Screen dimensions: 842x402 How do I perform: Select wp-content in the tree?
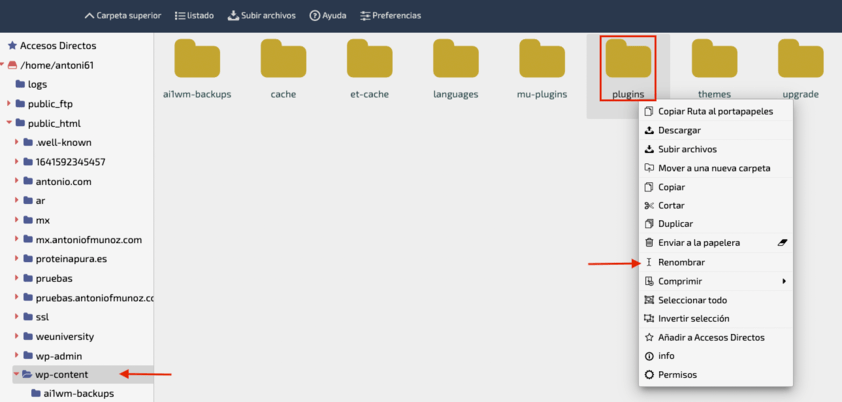[x=62, y=375]
